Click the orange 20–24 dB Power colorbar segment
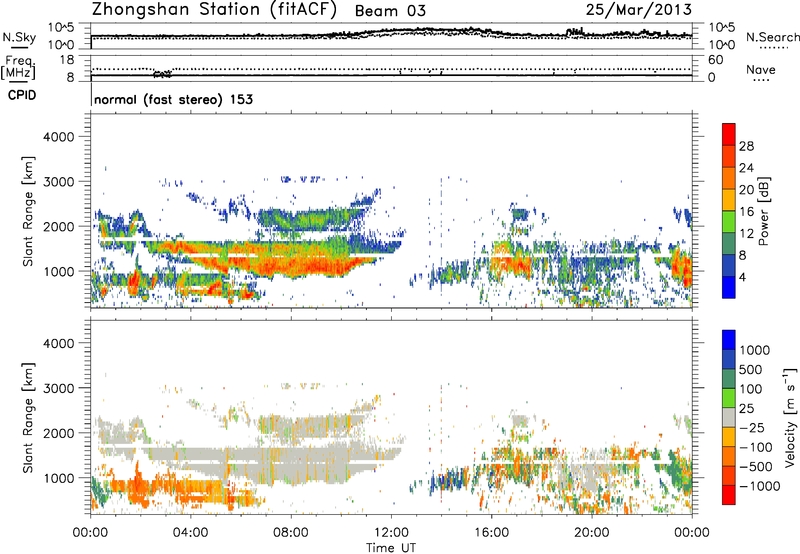 click(x=729, y=178)
